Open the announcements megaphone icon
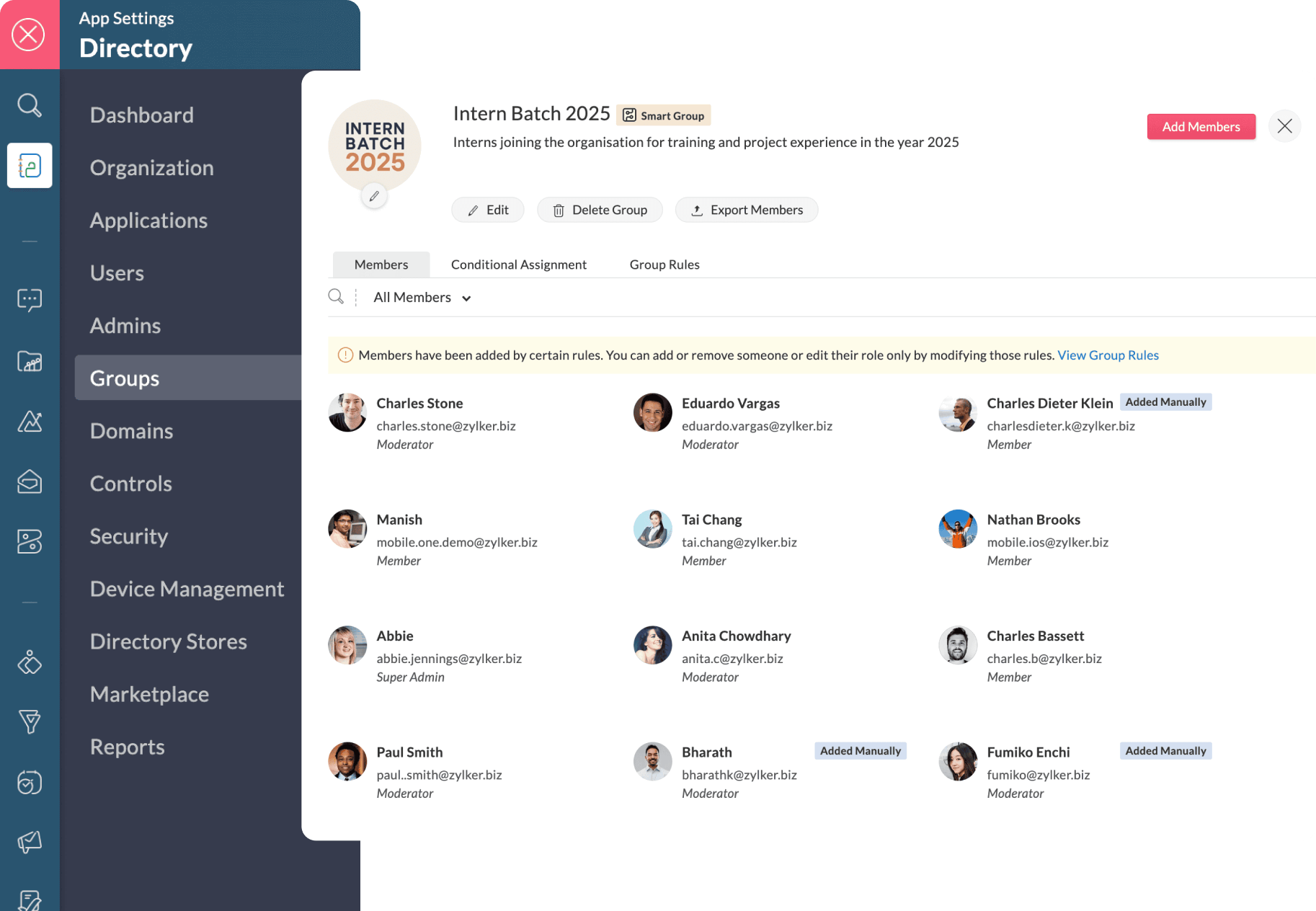 [30, 842]
